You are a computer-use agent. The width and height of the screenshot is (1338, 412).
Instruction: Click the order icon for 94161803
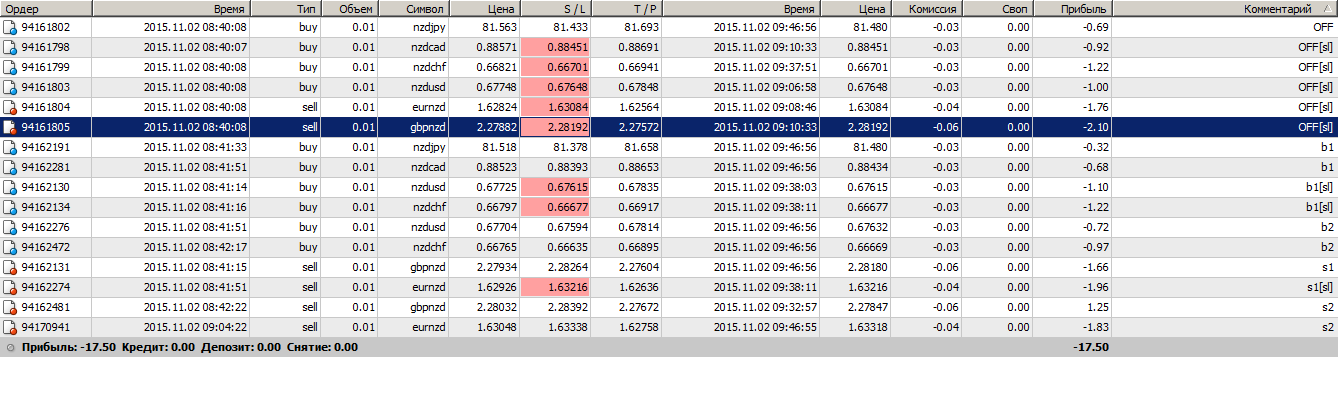pos(10,87)
